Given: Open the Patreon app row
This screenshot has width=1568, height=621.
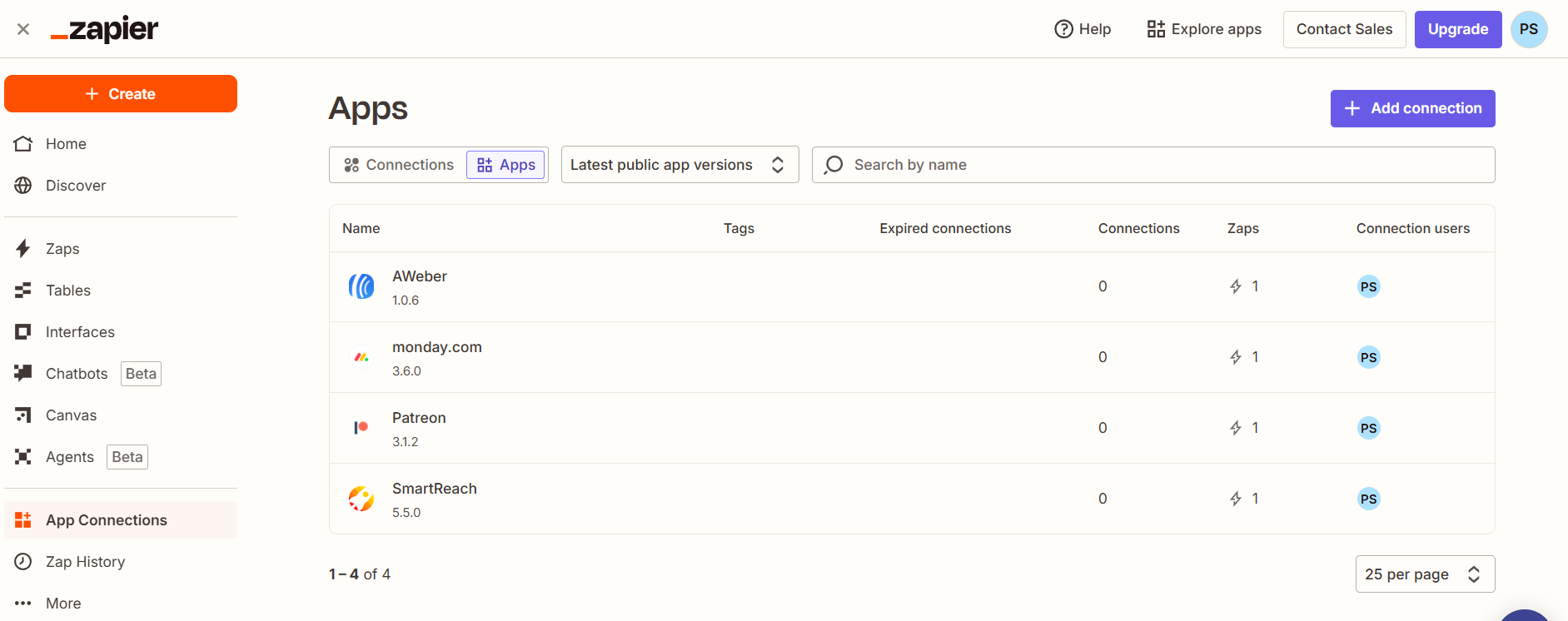Looking at the screenshot, I should point(912,428).
